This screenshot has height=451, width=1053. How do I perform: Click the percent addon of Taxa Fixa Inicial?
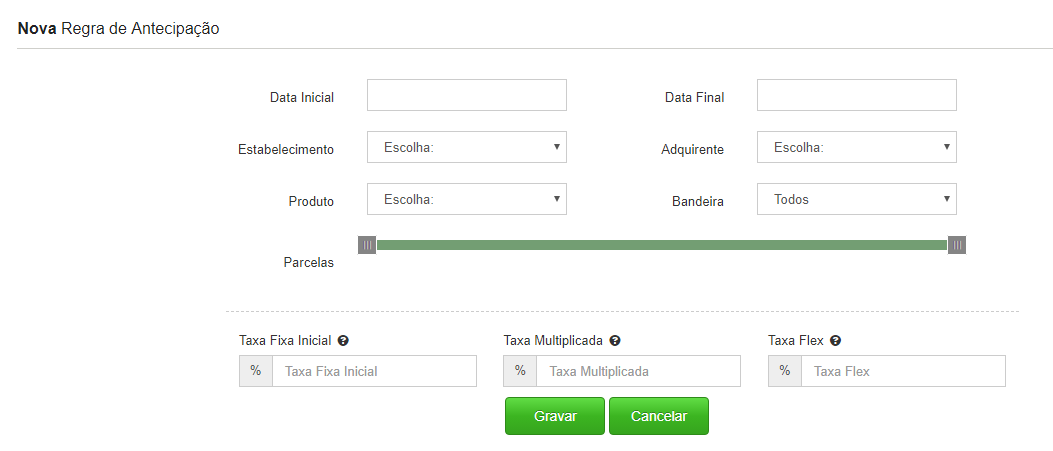[x=256, y=371]
